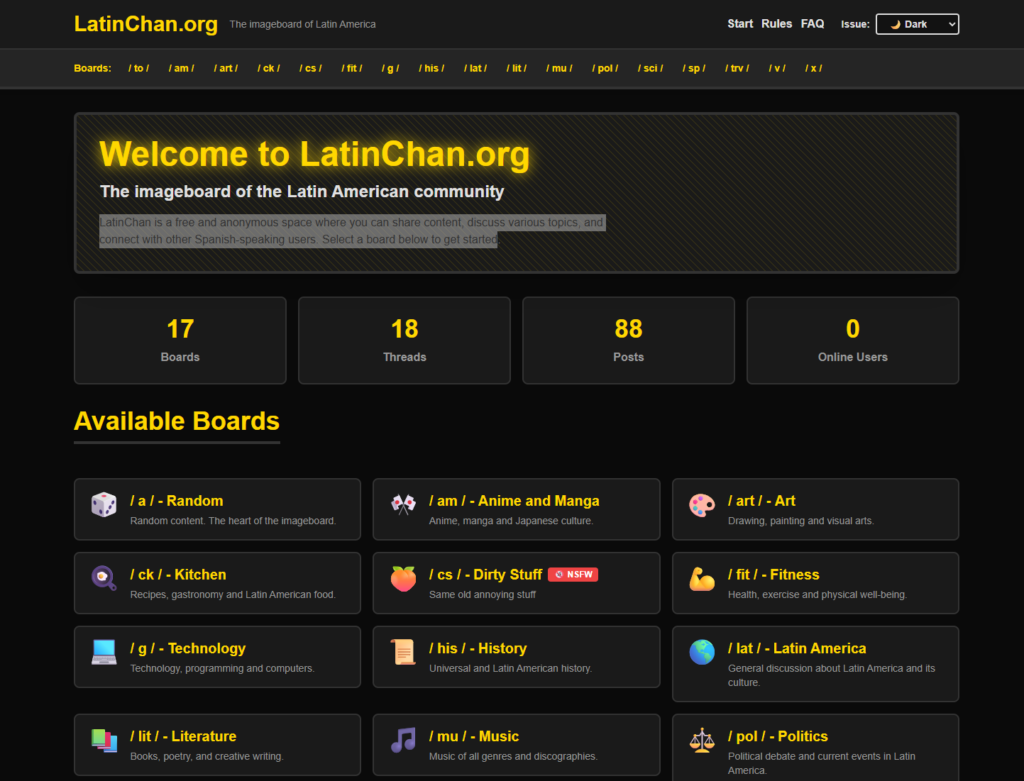Open the Dark theme dropdown

[917, 24]
